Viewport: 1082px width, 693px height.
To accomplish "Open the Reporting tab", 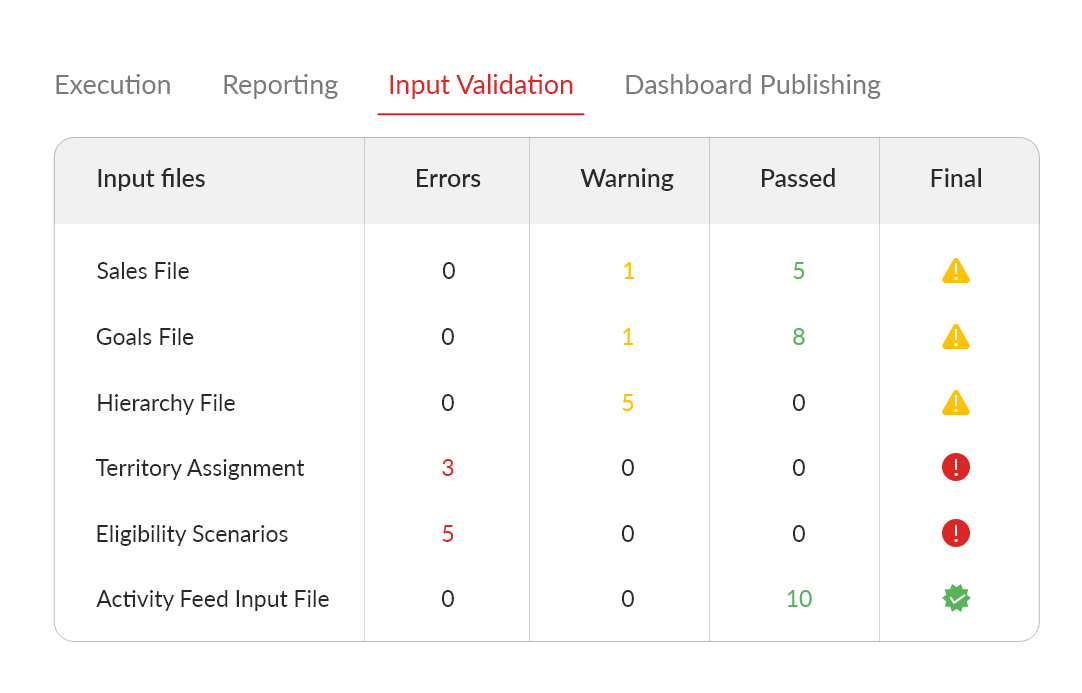I will [280, 85].
